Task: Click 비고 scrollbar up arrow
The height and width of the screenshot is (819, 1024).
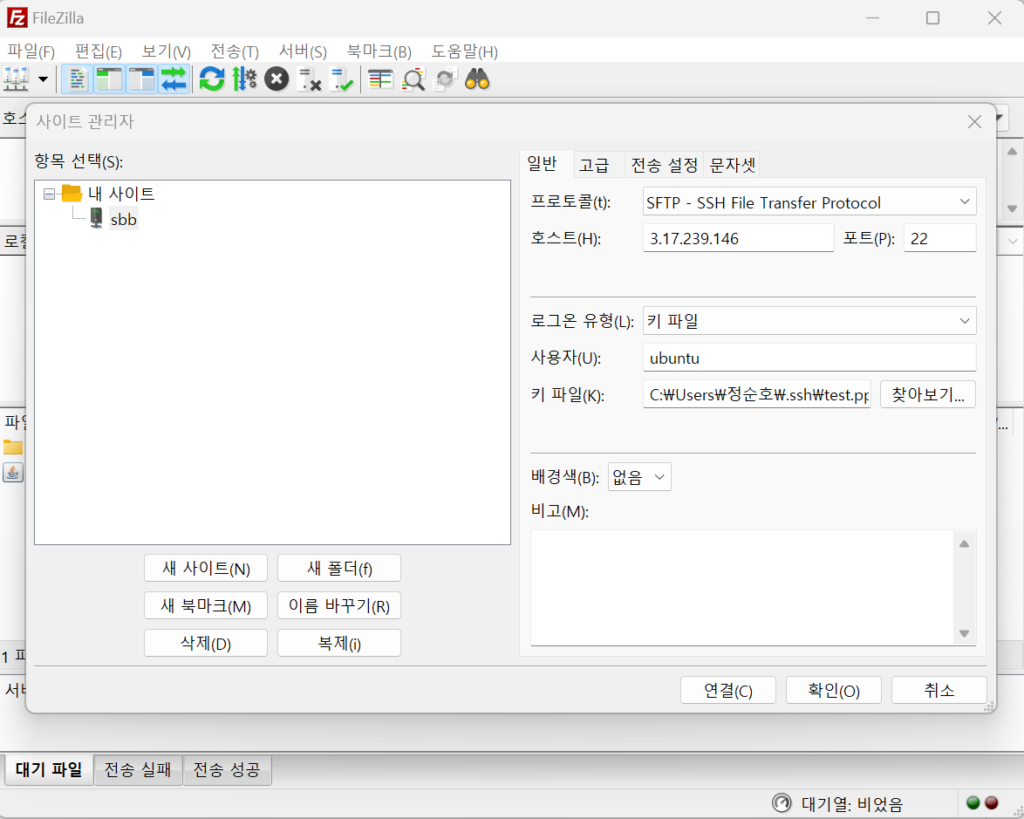Action: (964, 544)
